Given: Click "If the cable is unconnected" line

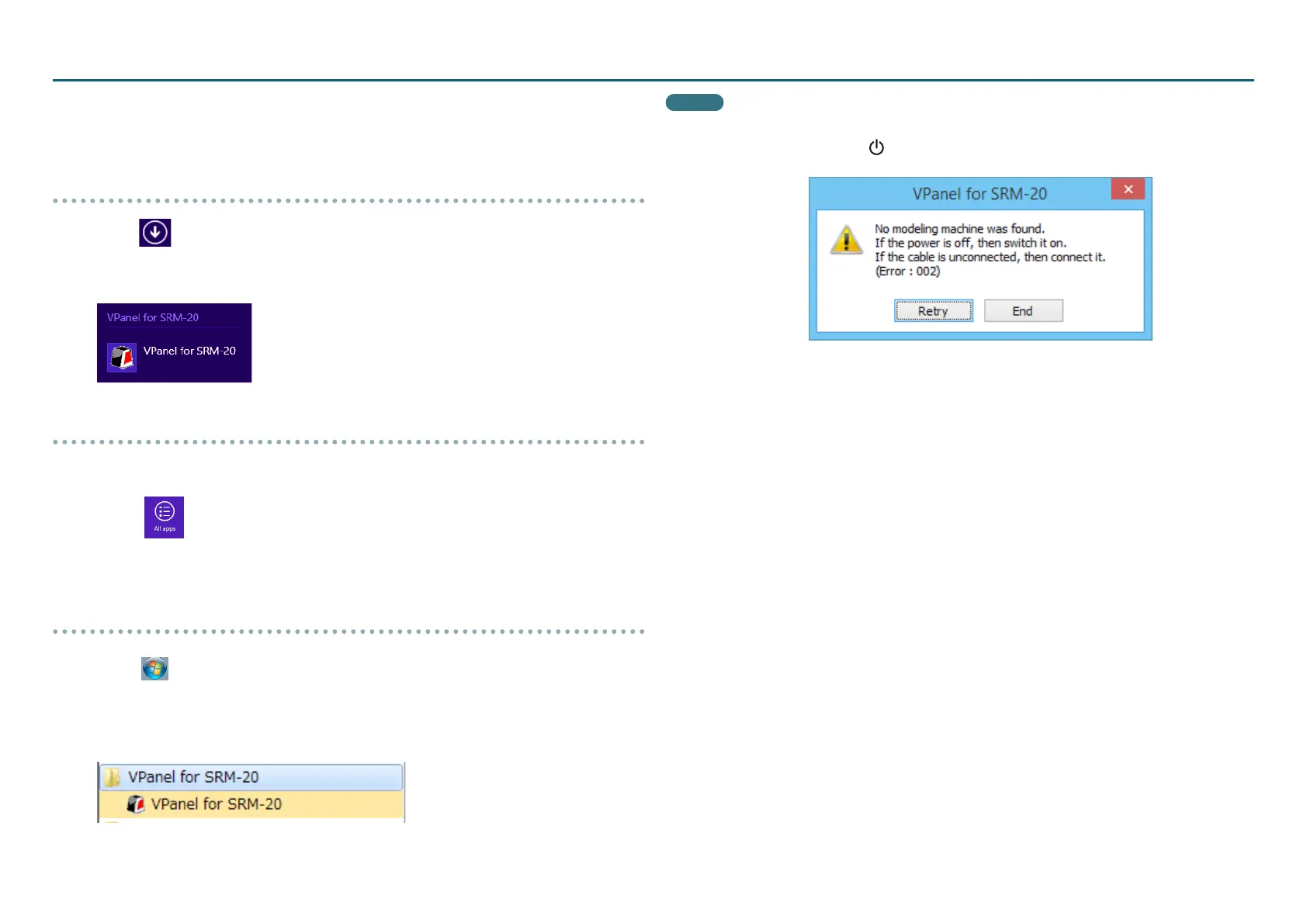Looking at the screenshot, I should [990, 257].
